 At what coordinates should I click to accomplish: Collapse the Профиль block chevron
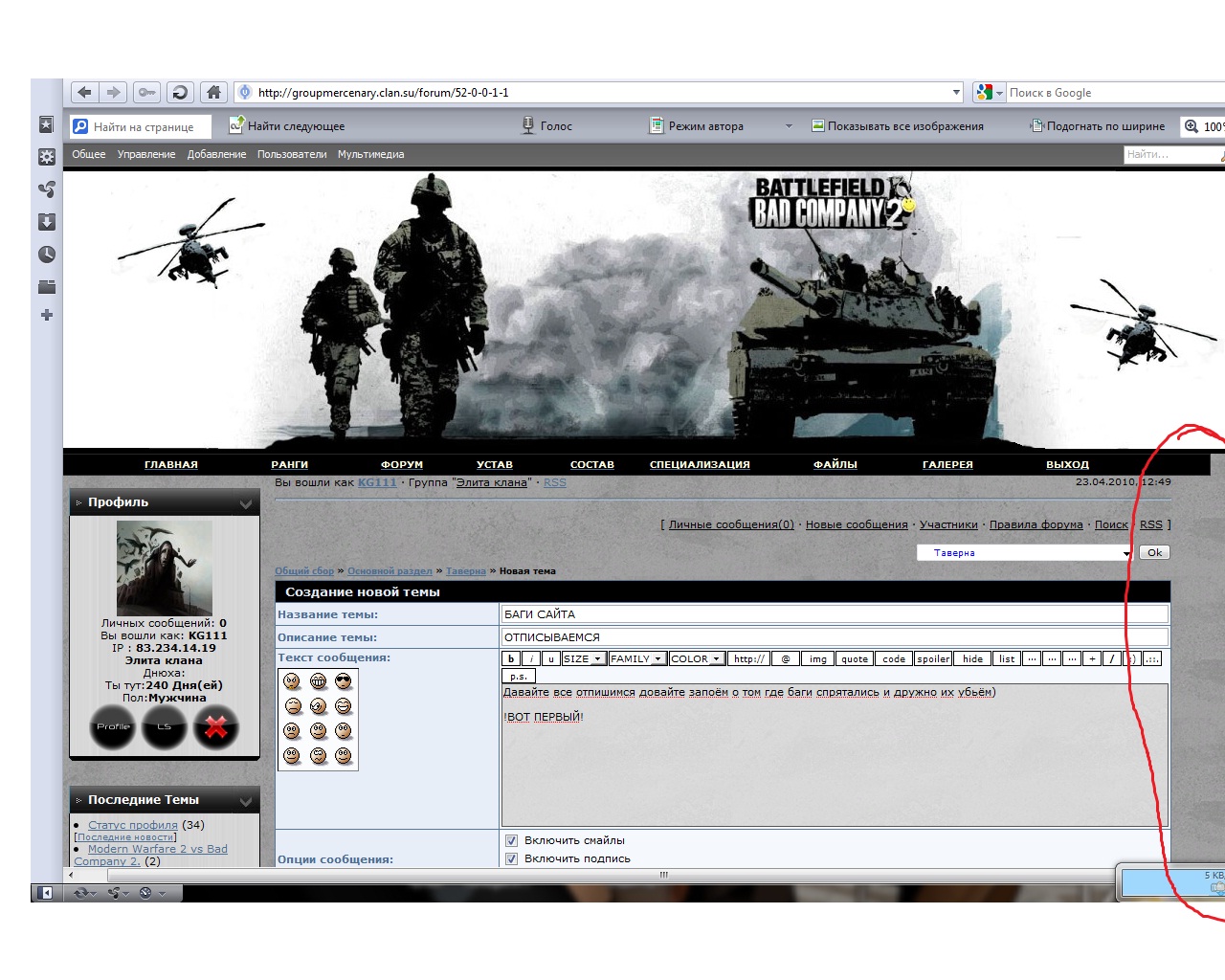tap(246, 503)
